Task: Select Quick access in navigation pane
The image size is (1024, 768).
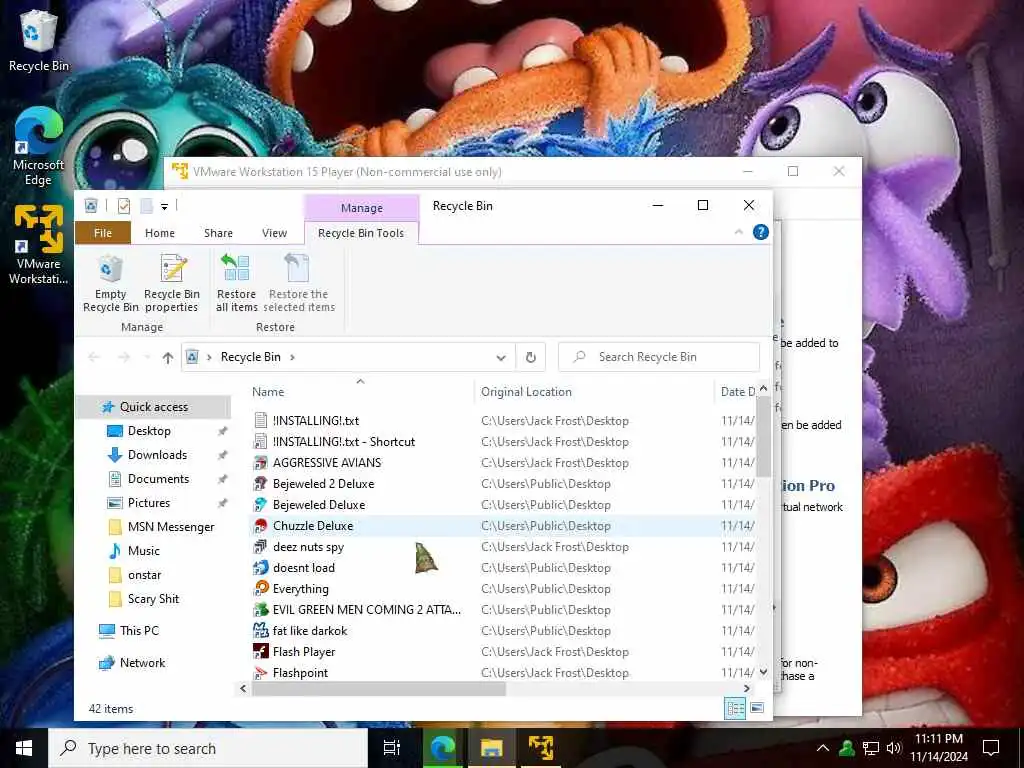Action: [x=154, y=407]
